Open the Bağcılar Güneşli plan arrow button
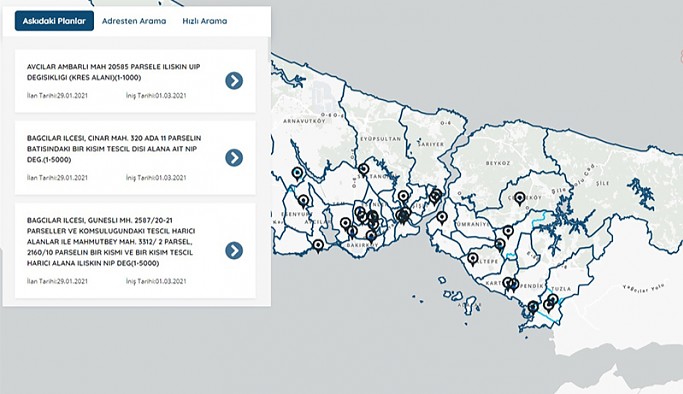The height and width of the screenshot is (394, 683). click(x=234, y=250)
